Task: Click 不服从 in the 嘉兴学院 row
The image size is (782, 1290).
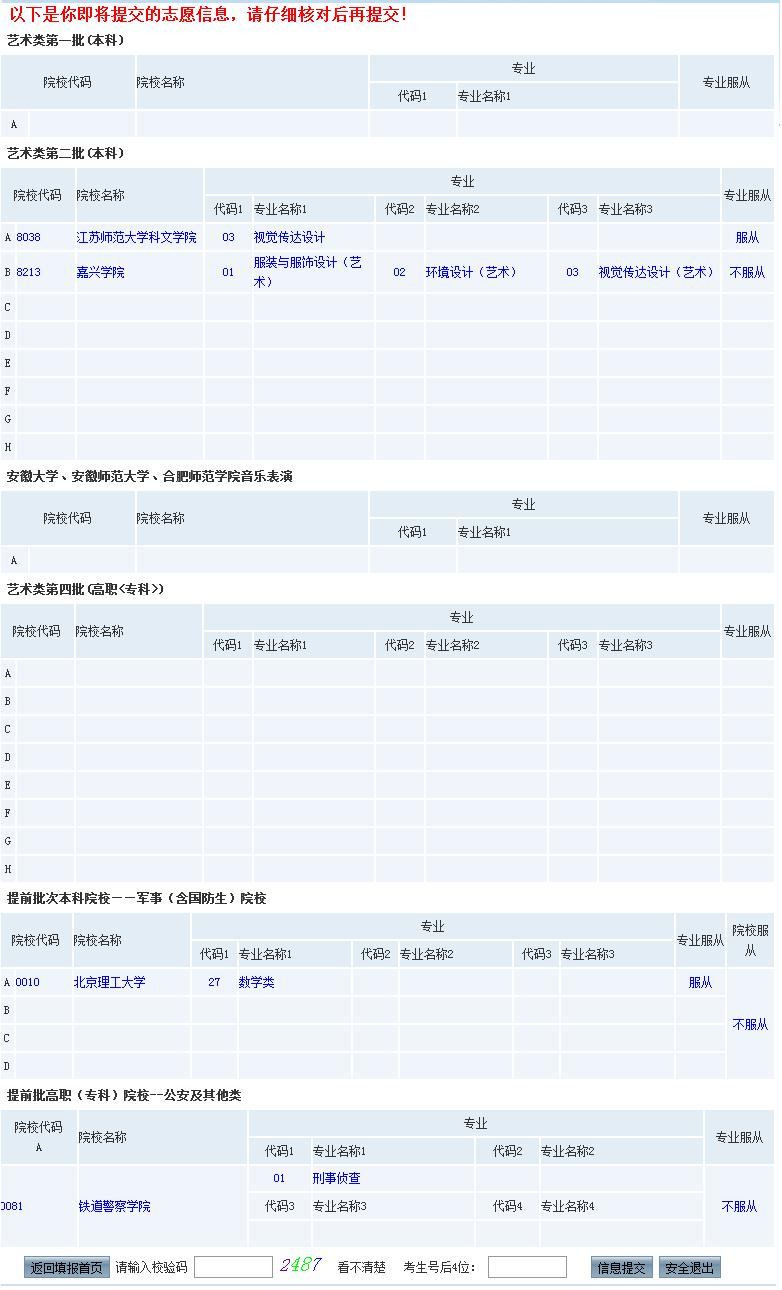Action: (x=747, y=273)
